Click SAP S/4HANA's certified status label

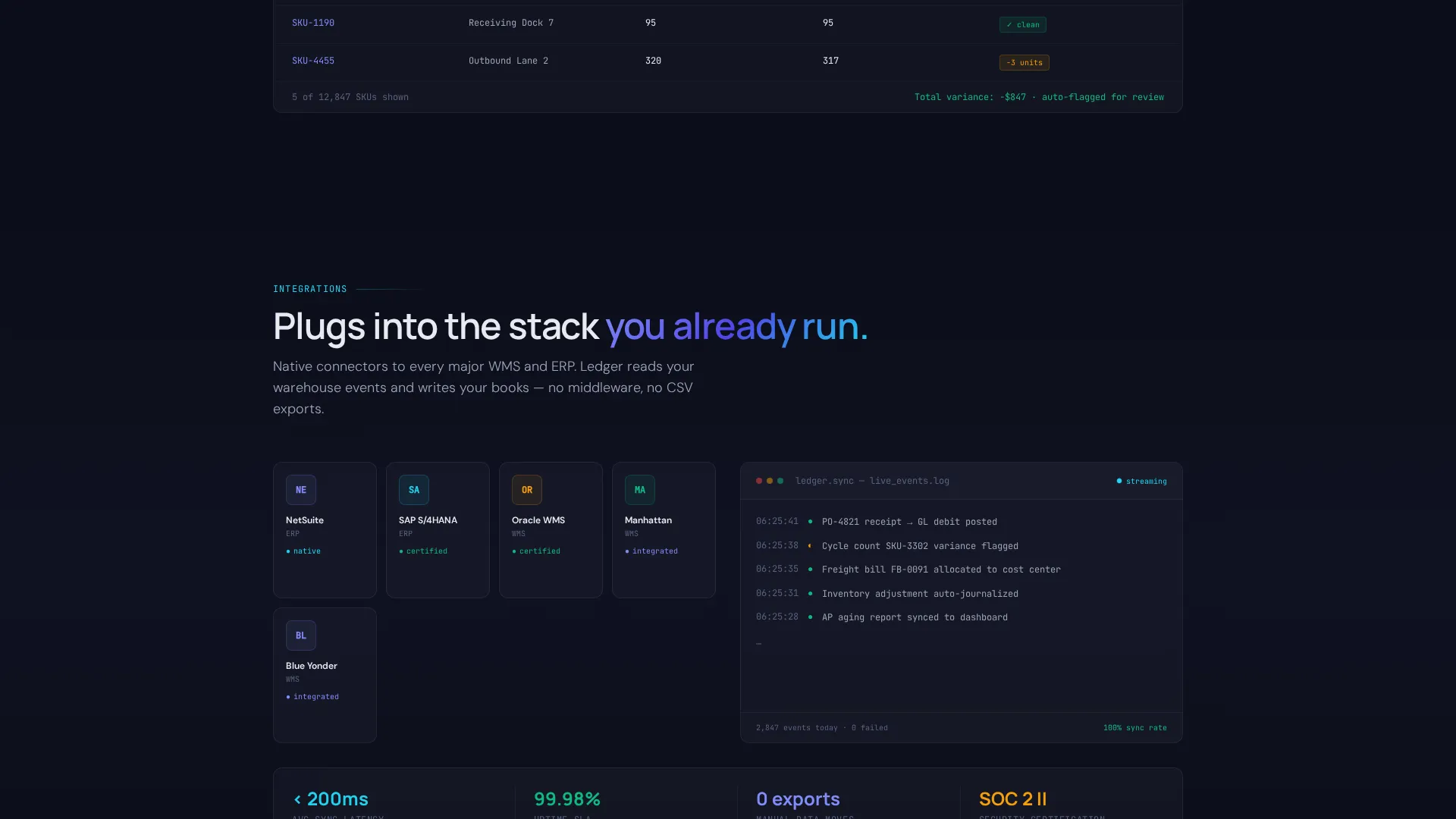[423, 551]
